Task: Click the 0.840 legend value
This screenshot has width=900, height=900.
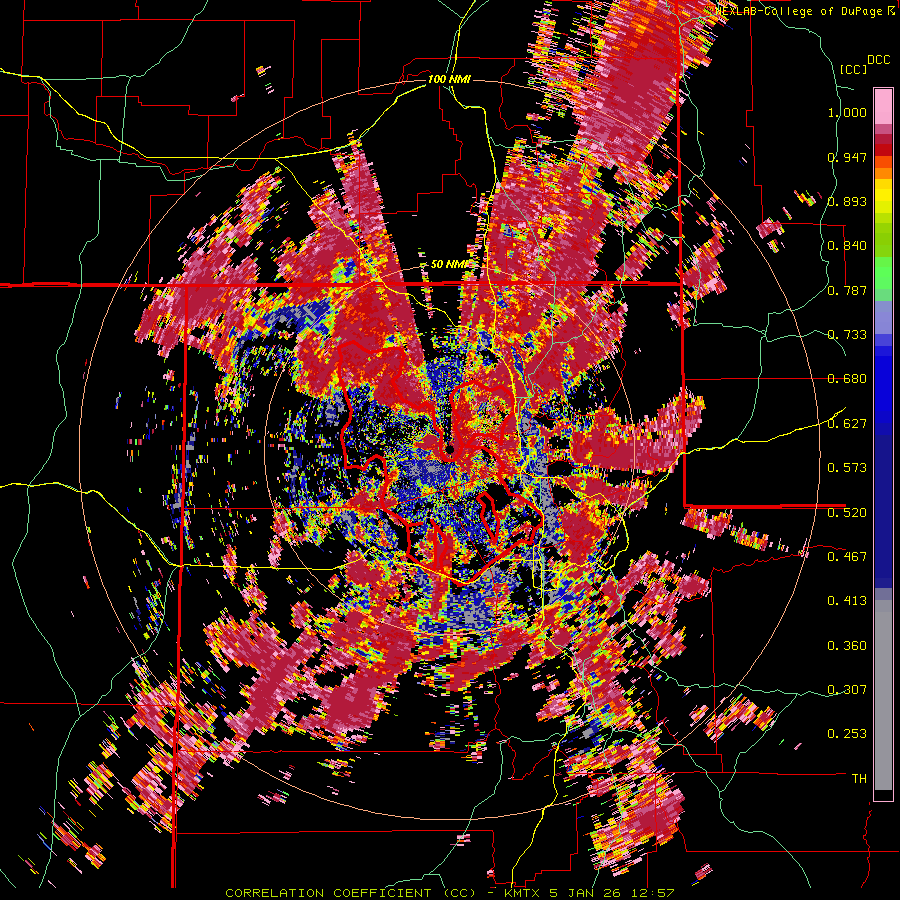Action: pos(847,246)
